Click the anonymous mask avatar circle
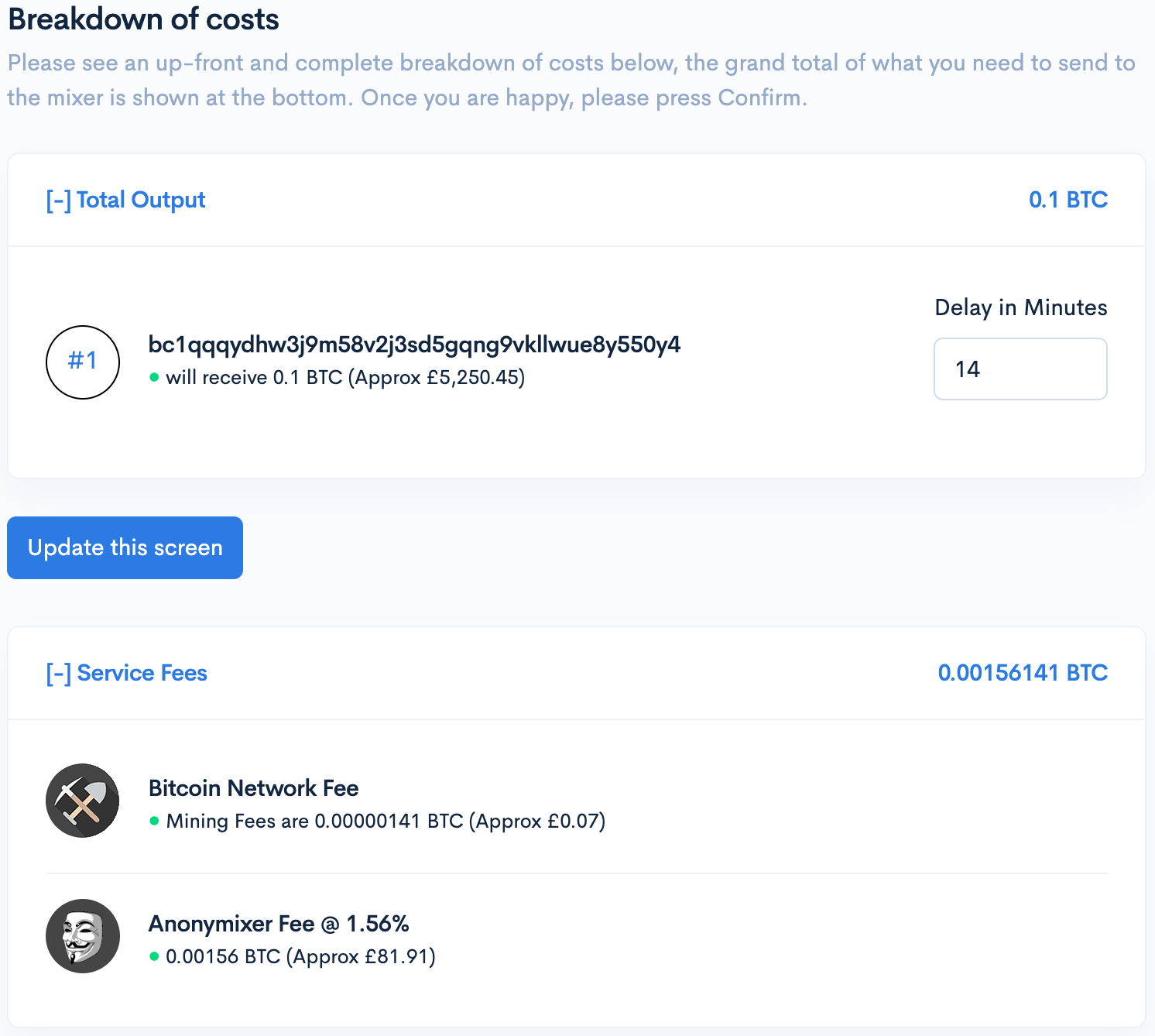Screen dimensions: 1155x1036 point(82,936)
